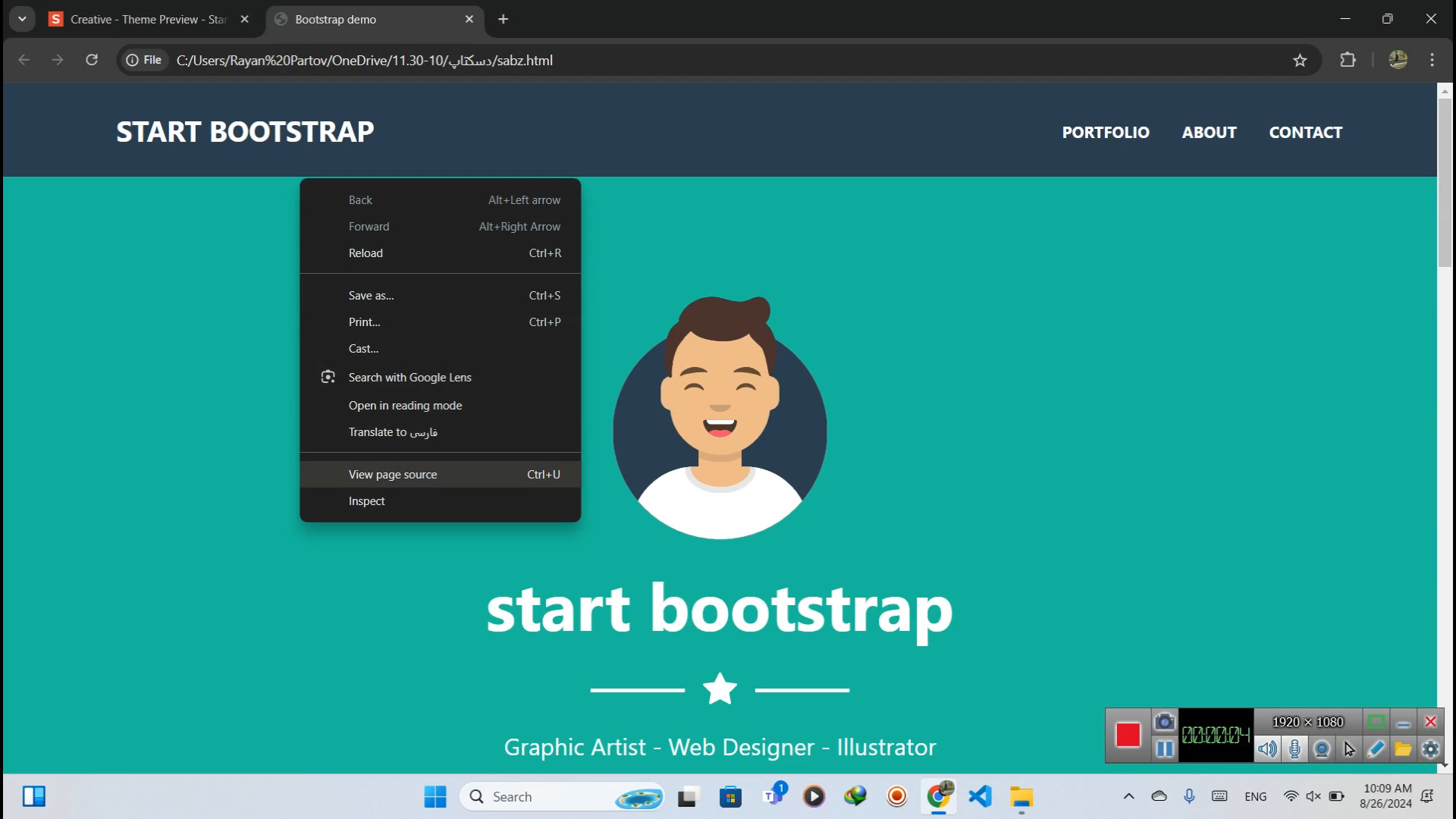Open the Windows Start menu
The height and width of the screenshot is (819, 1456).
click(x=435, y=797)
